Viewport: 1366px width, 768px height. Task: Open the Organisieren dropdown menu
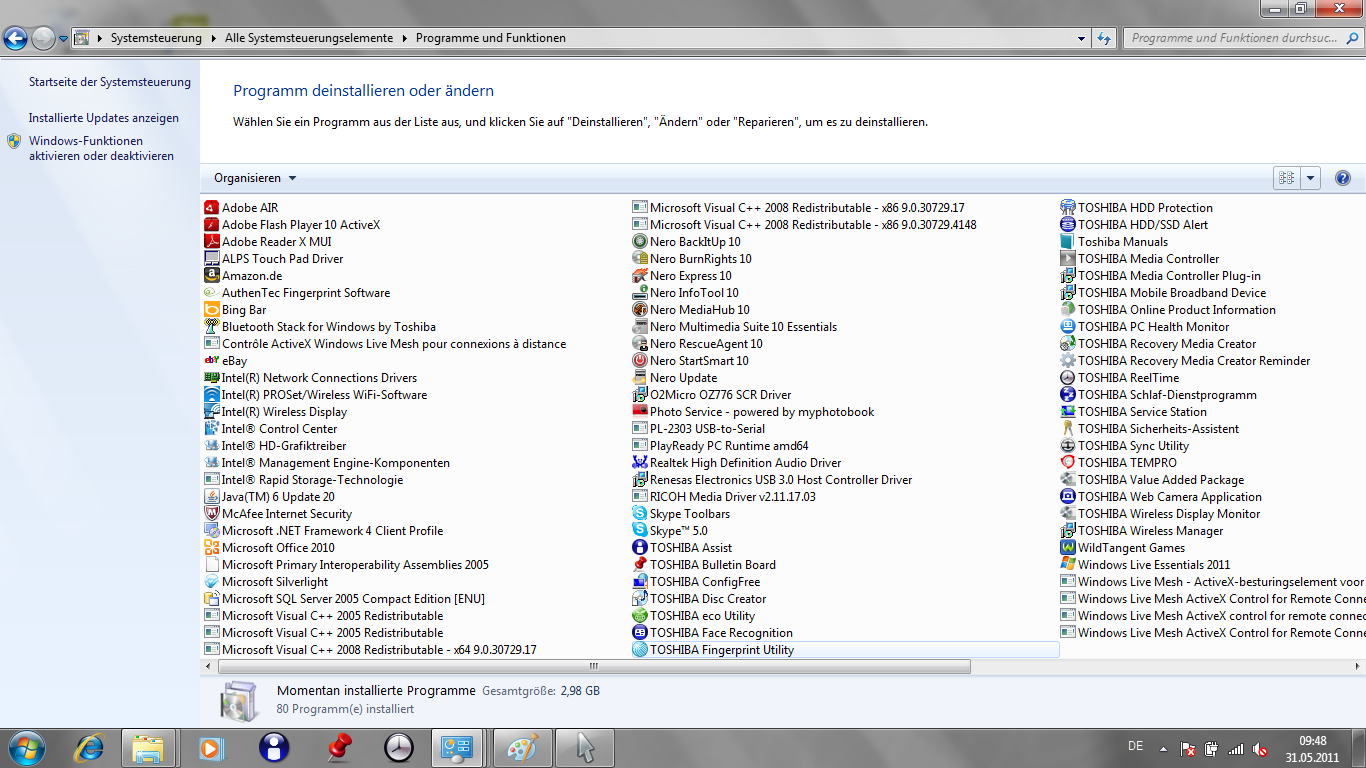coord(255,178)
